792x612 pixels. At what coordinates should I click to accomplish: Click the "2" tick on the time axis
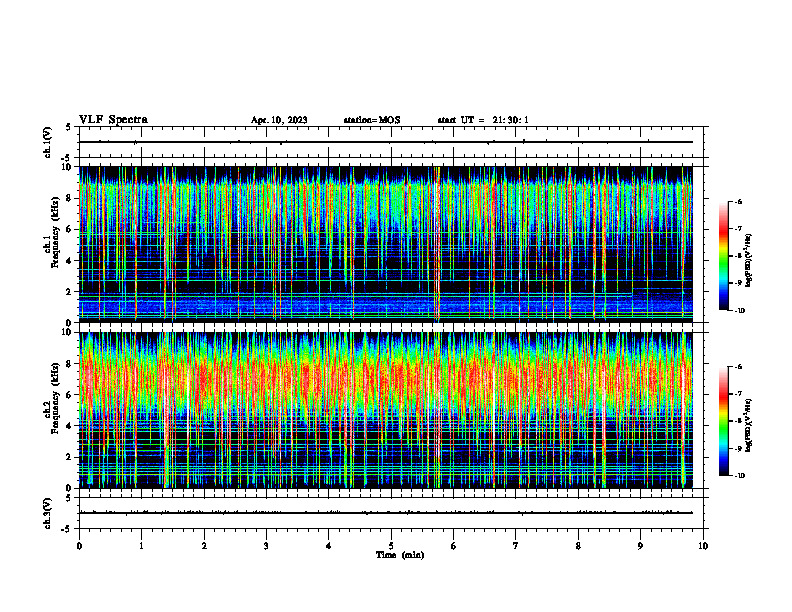(x=204, y=546)
